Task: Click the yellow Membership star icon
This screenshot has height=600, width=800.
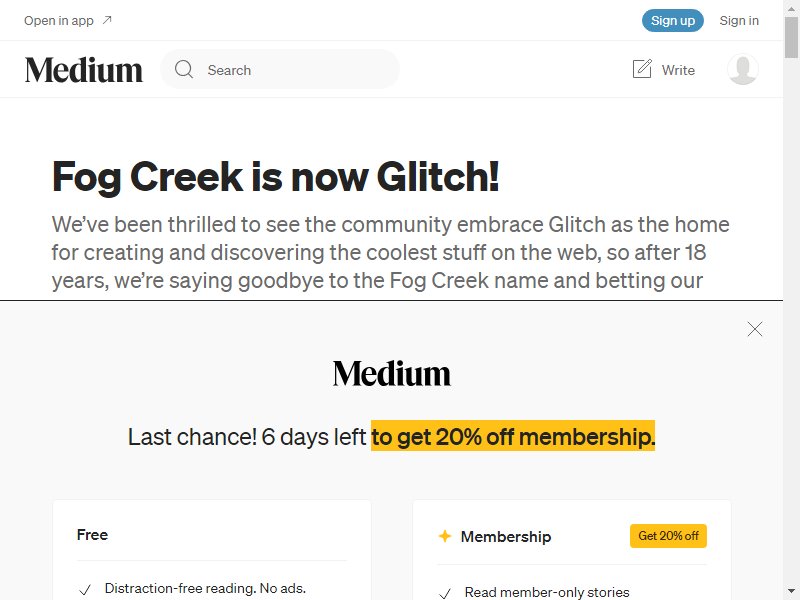Action: pos(445,536)
